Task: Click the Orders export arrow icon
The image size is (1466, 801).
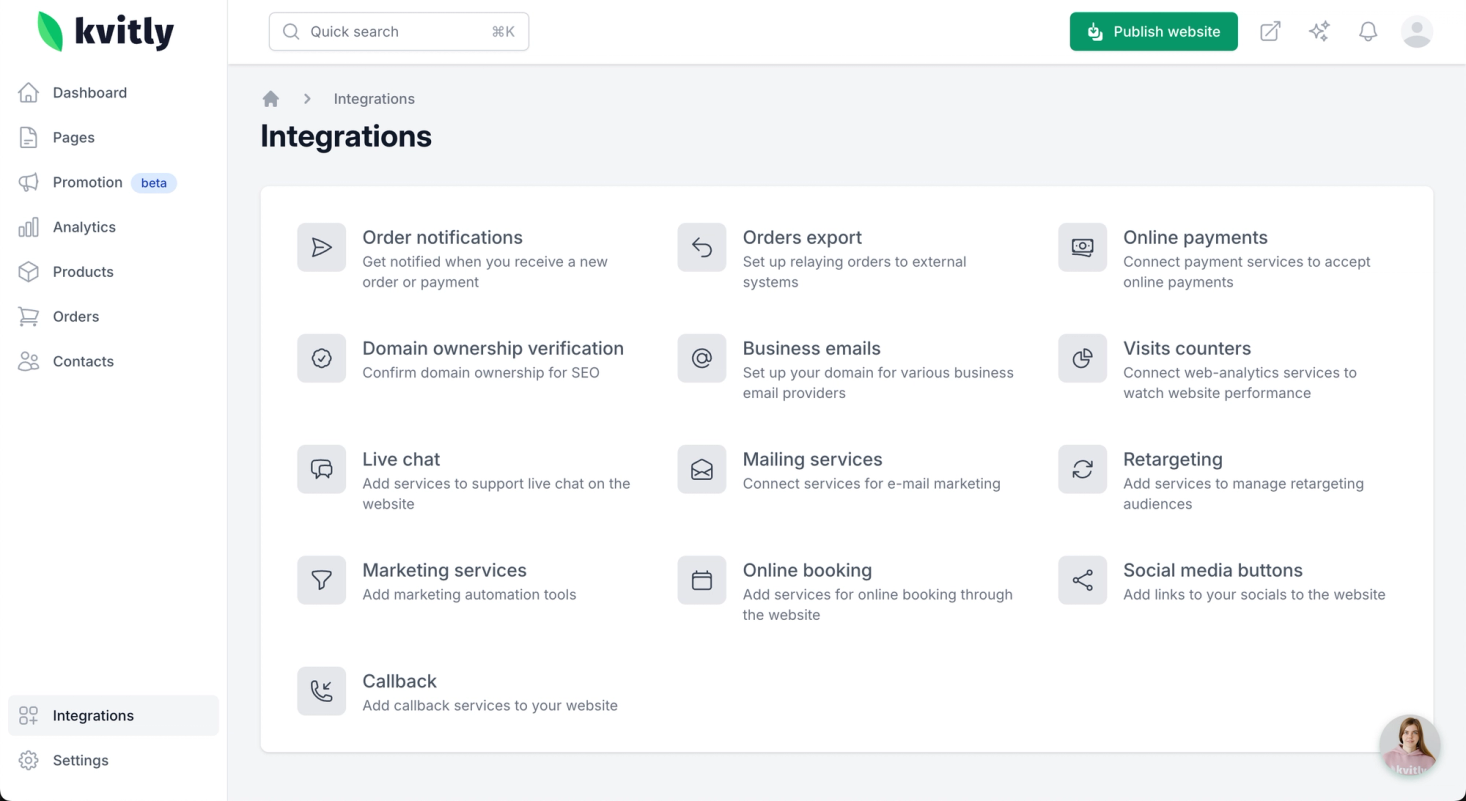Action: click(702, 247)
